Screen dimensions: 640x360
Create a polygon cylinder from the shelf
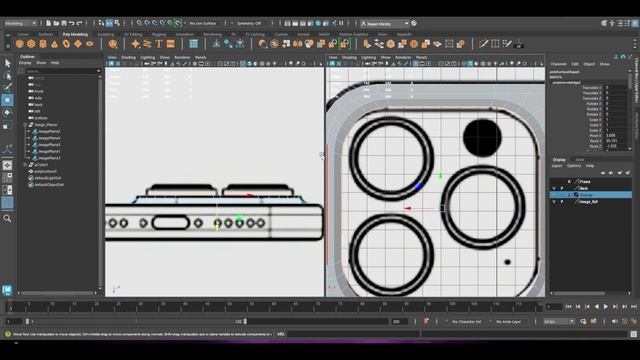pos(43,44)
